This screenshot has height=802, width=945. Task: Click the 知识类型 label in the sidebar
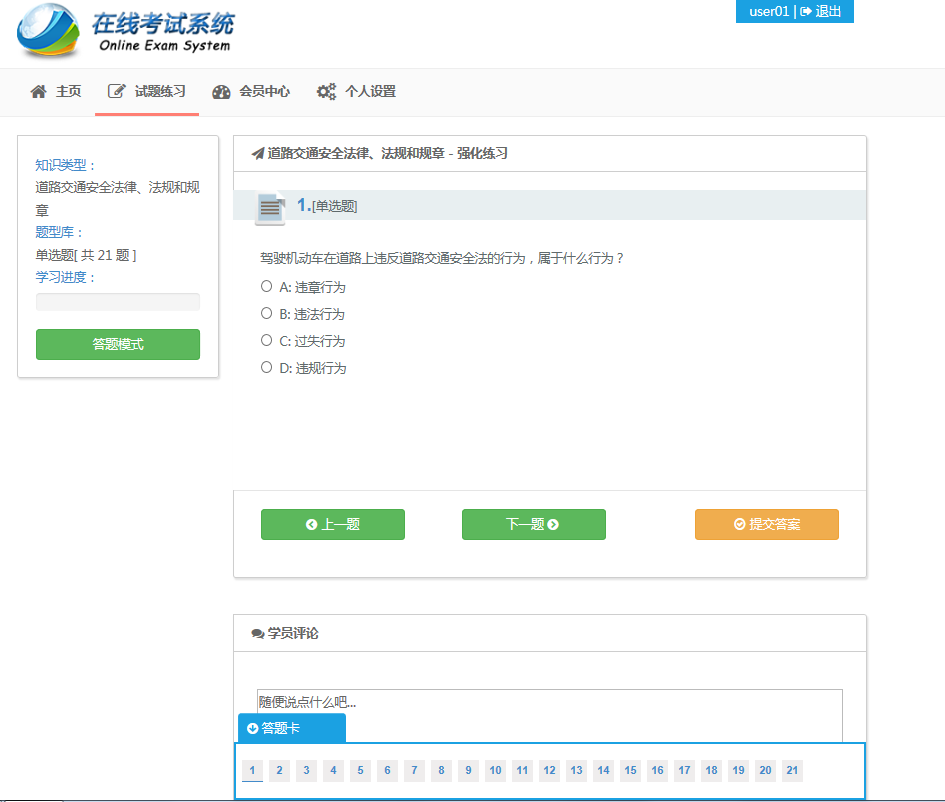[64, 165]
